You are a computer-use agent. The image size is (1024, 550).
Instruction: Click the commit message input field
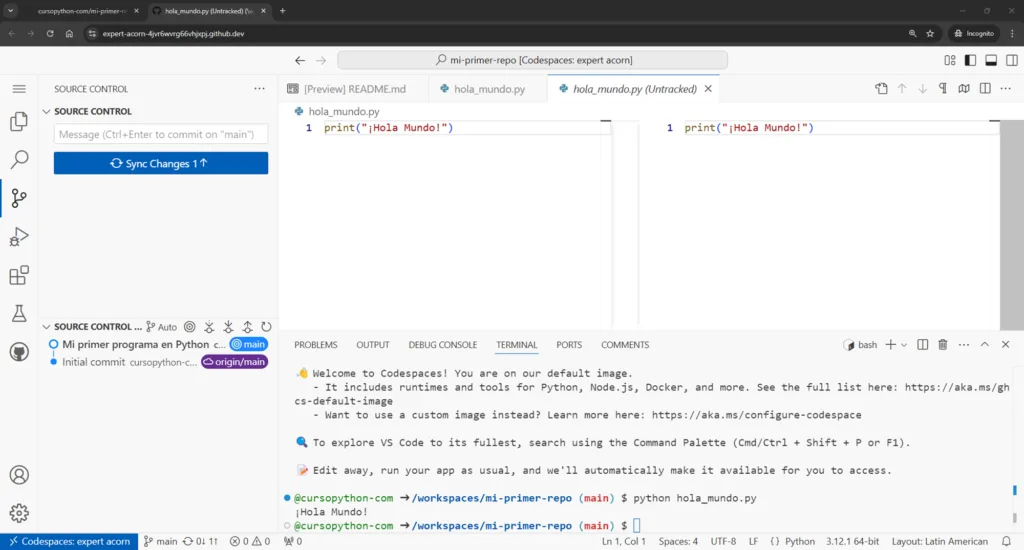click(161, 134)
